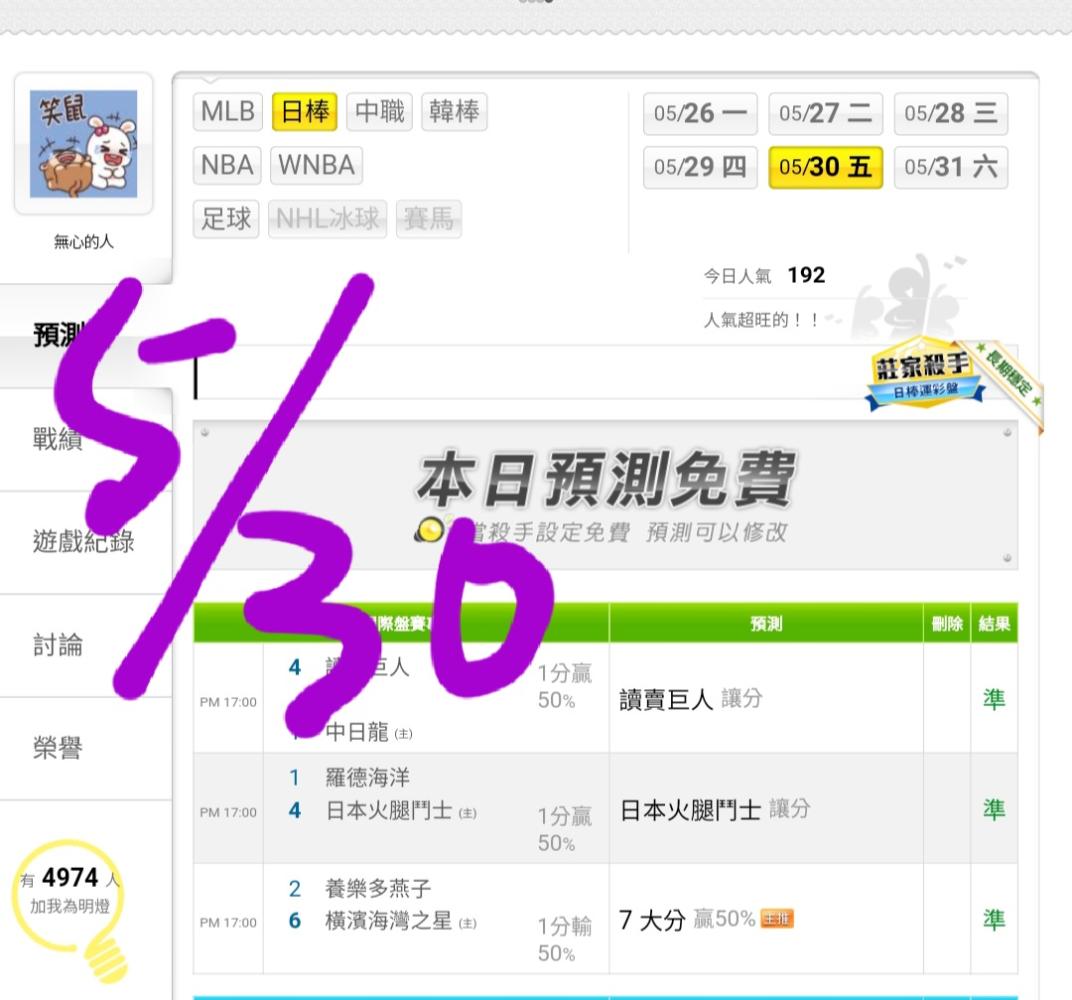
Task: Select date 05/31 六
Action: coord(951,167)
